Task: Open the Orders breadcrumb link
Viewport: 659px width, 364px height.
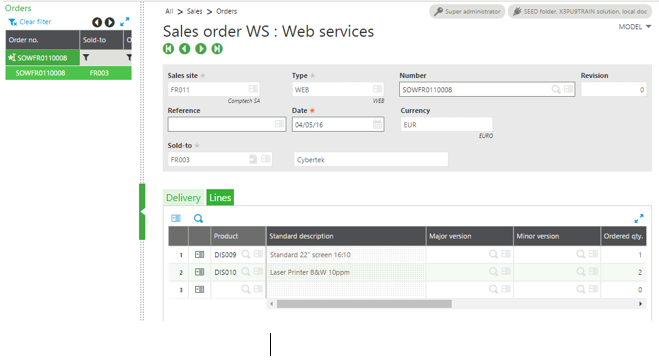Action: click(227, 11)
